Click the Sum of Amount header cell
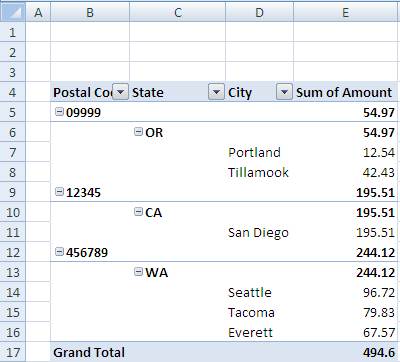 point(346,92)
